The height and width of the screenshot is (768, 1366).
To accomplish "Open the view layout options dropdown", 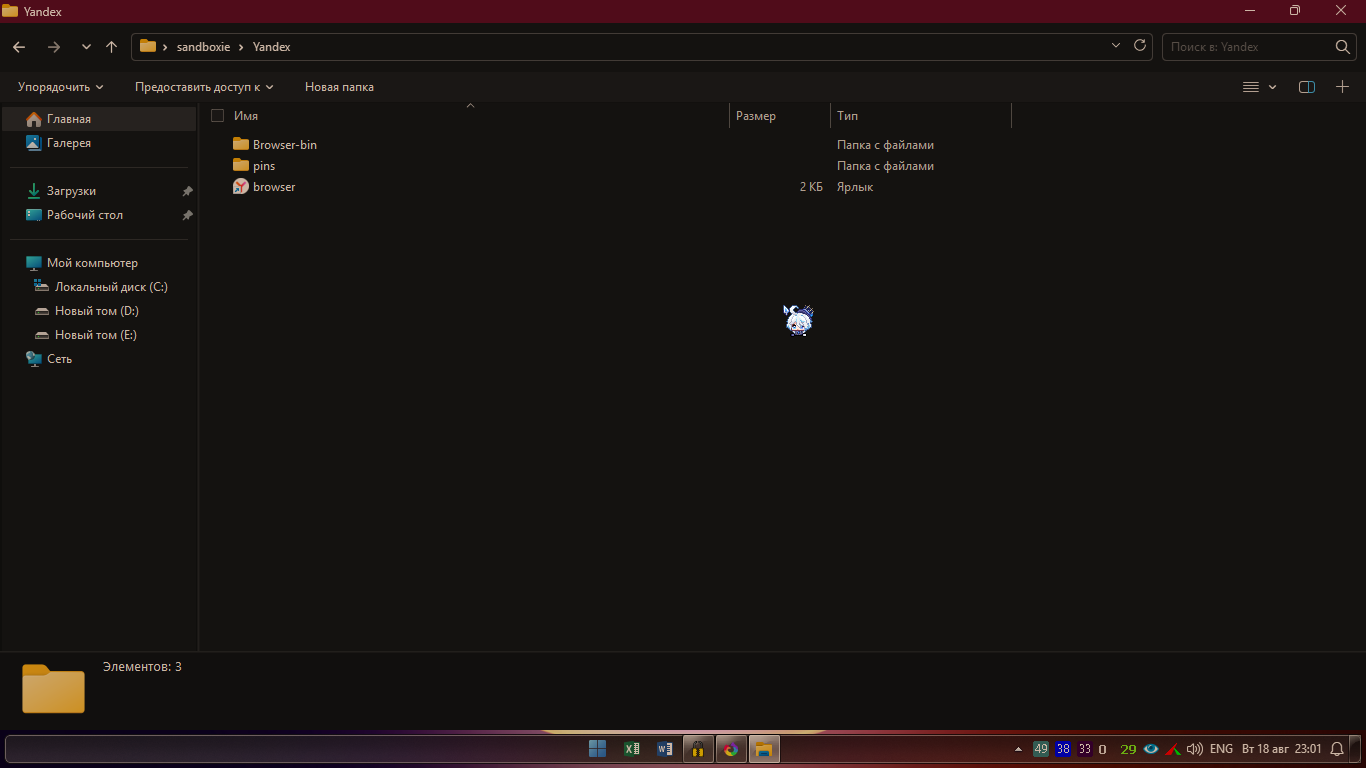I will click(1260, 87).
